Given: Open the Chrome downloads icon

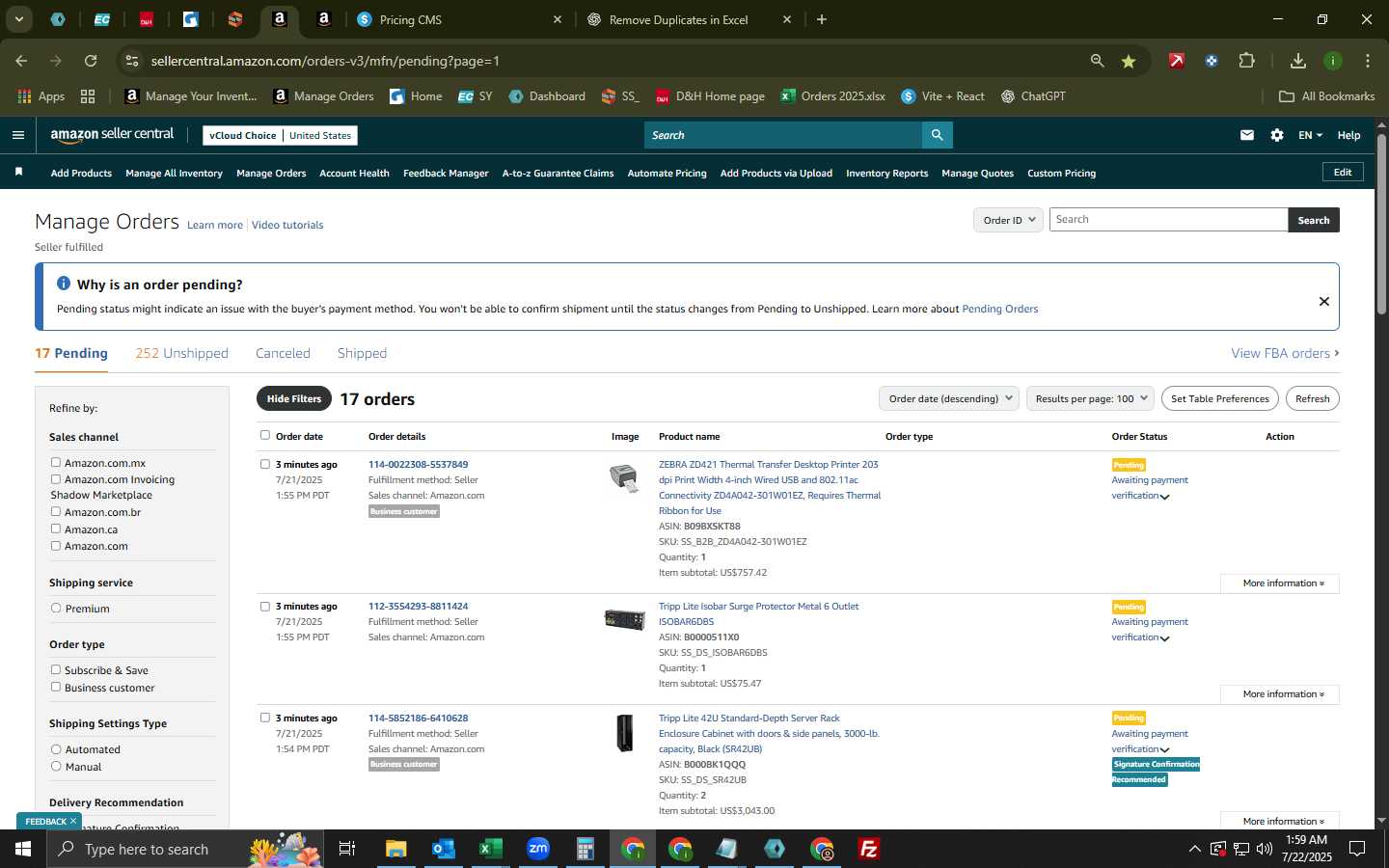Looking at the screenshot, I should tap(1298, 61).
